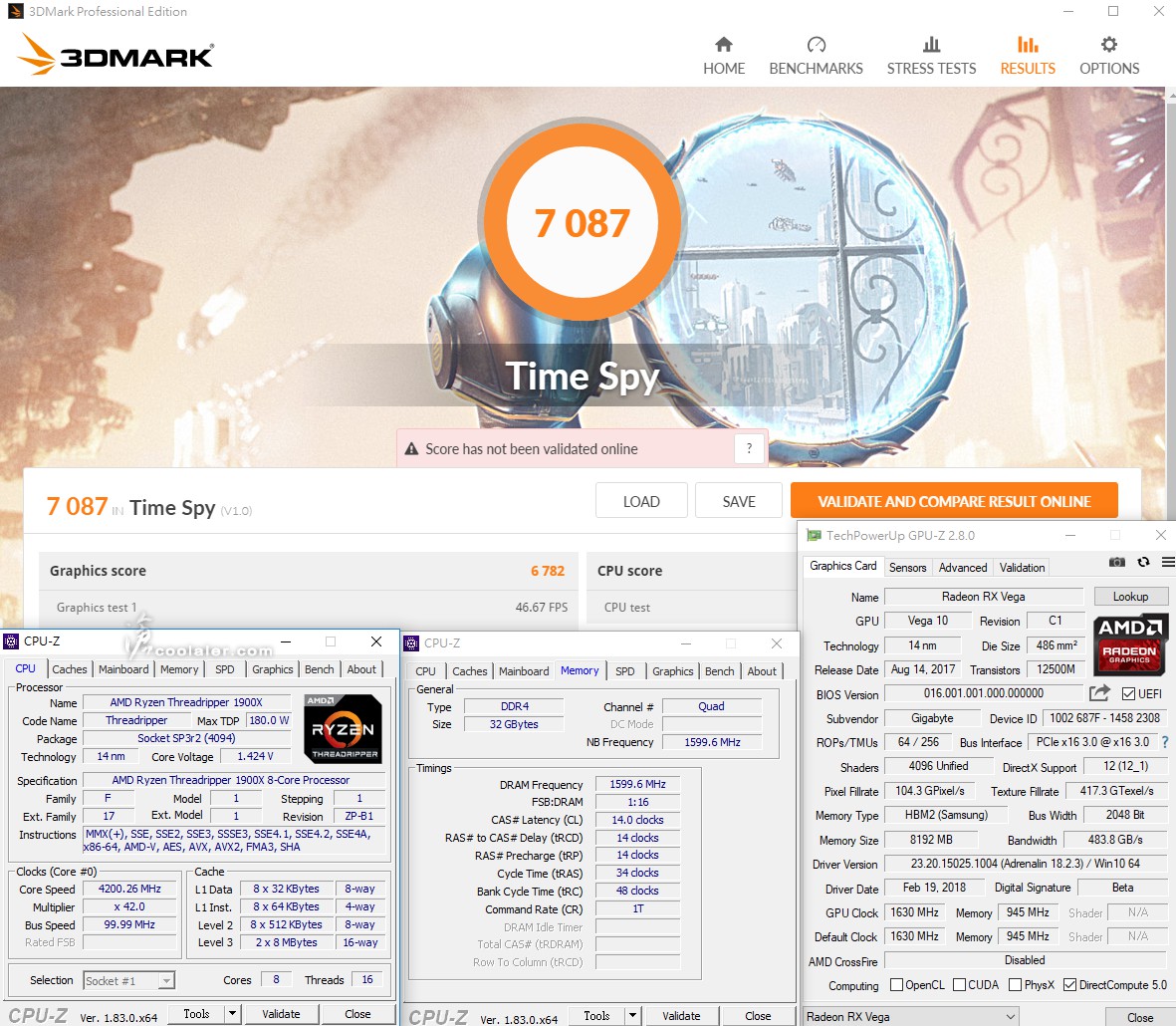This screenshot has height=1026, width=1176.
Task: Click the Graphics score value 6 782
Action: [548, 571]
